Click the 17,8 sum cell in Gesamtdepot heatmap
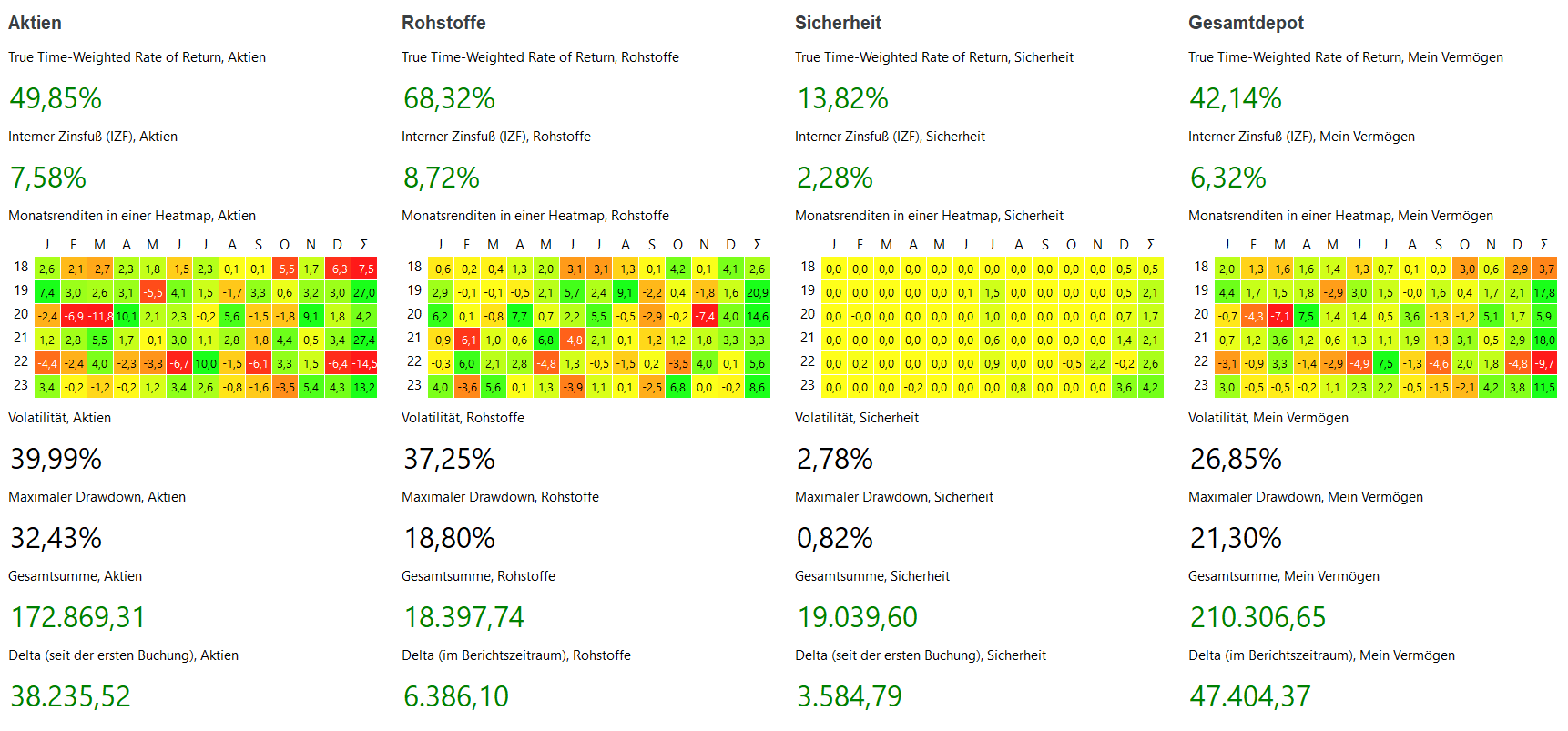The height and width of the screenshot is (731, 1568). coord(1544,293)
